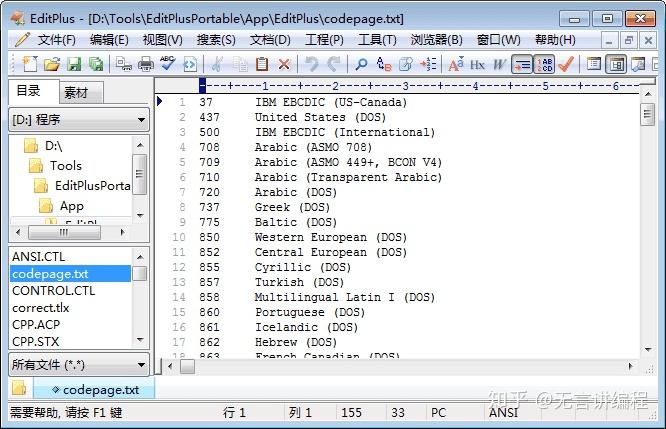
Task: Switch to the 素材 tab
Action: pyautogui.click(x=79, y=93)
